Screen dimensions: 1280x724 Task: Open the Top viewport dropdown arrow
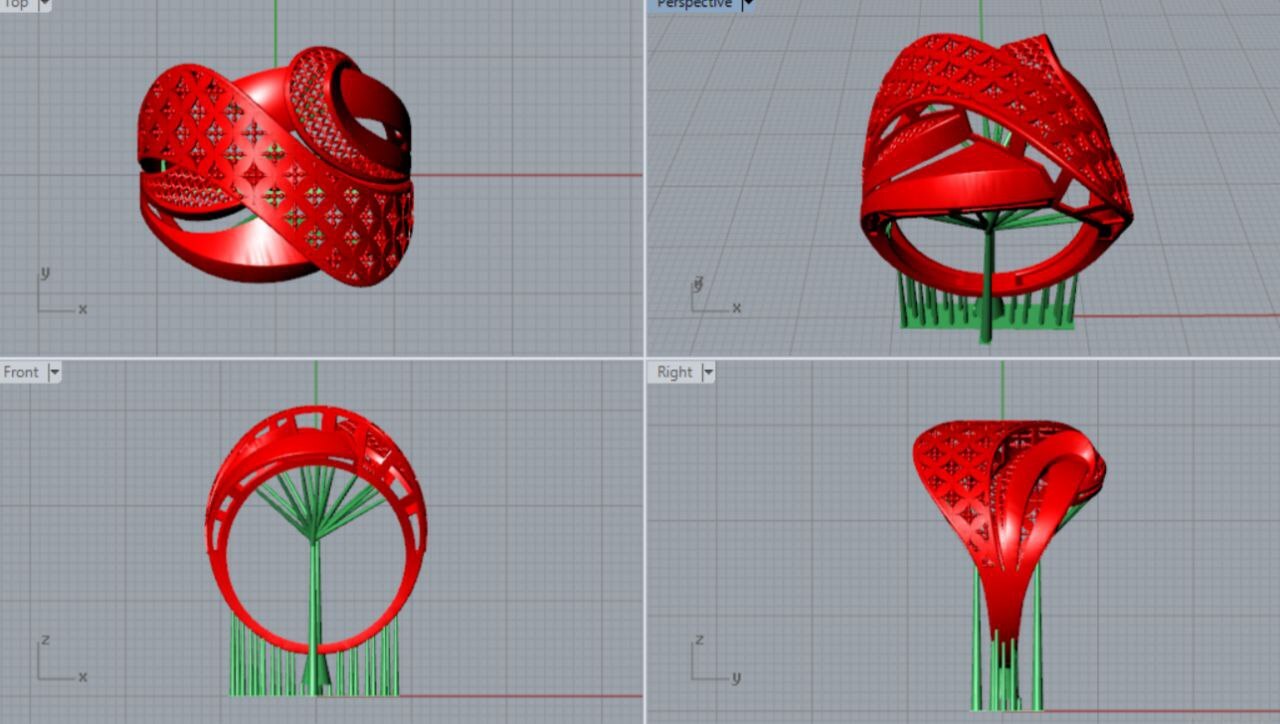pos(44,4)
